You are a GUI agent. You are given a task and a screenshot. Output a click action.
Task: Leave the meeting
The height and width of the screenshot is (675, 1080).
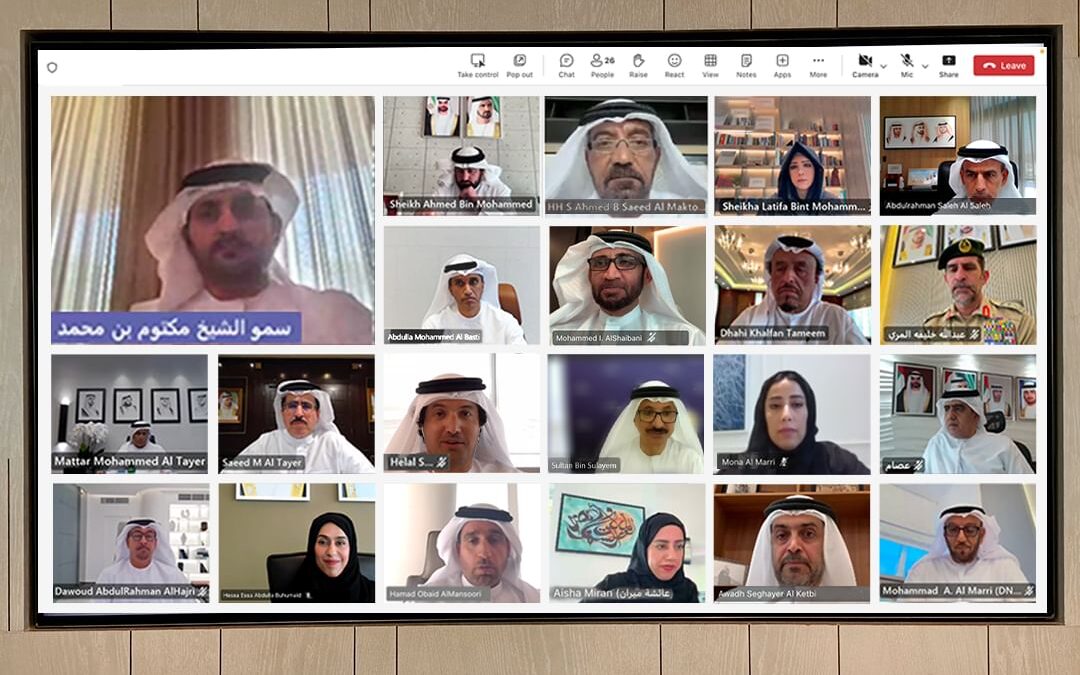(1003, 66)
